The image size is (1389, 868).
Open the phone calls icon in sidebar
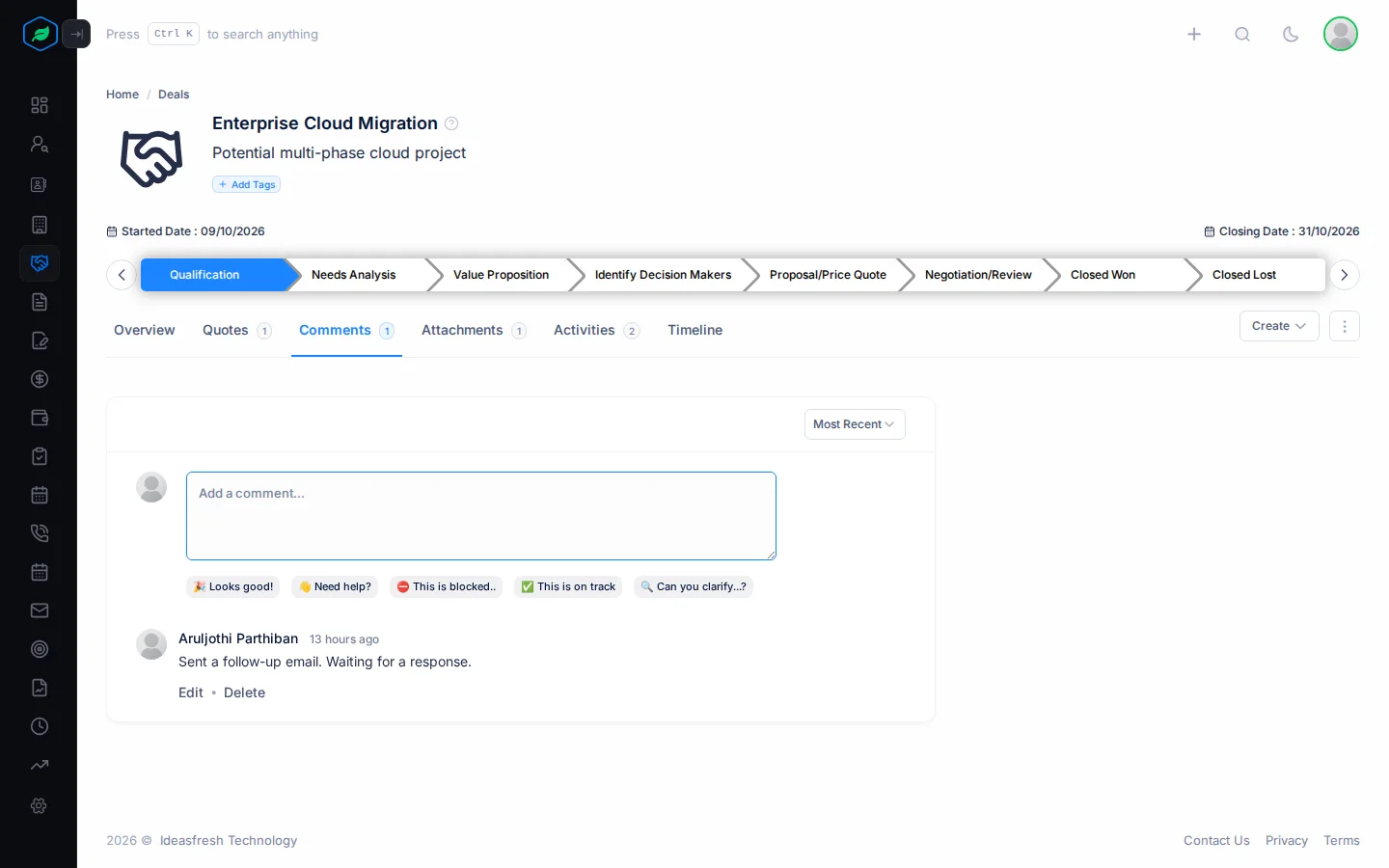(x=40, y=533)
